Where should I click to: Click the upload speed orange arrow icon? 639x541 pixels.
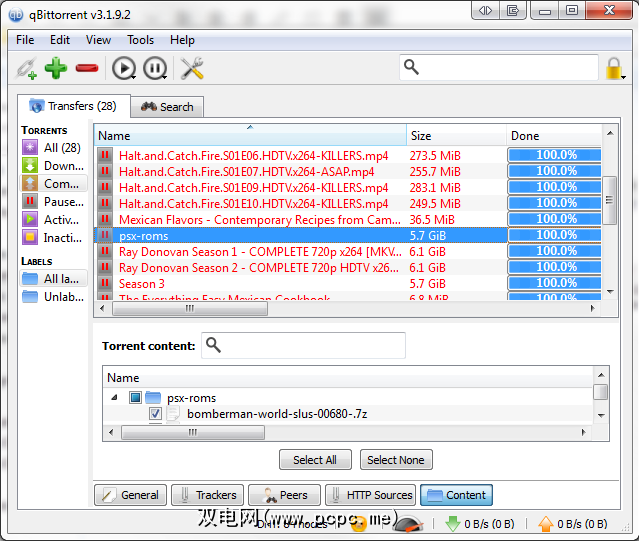(x=546, y=524)
